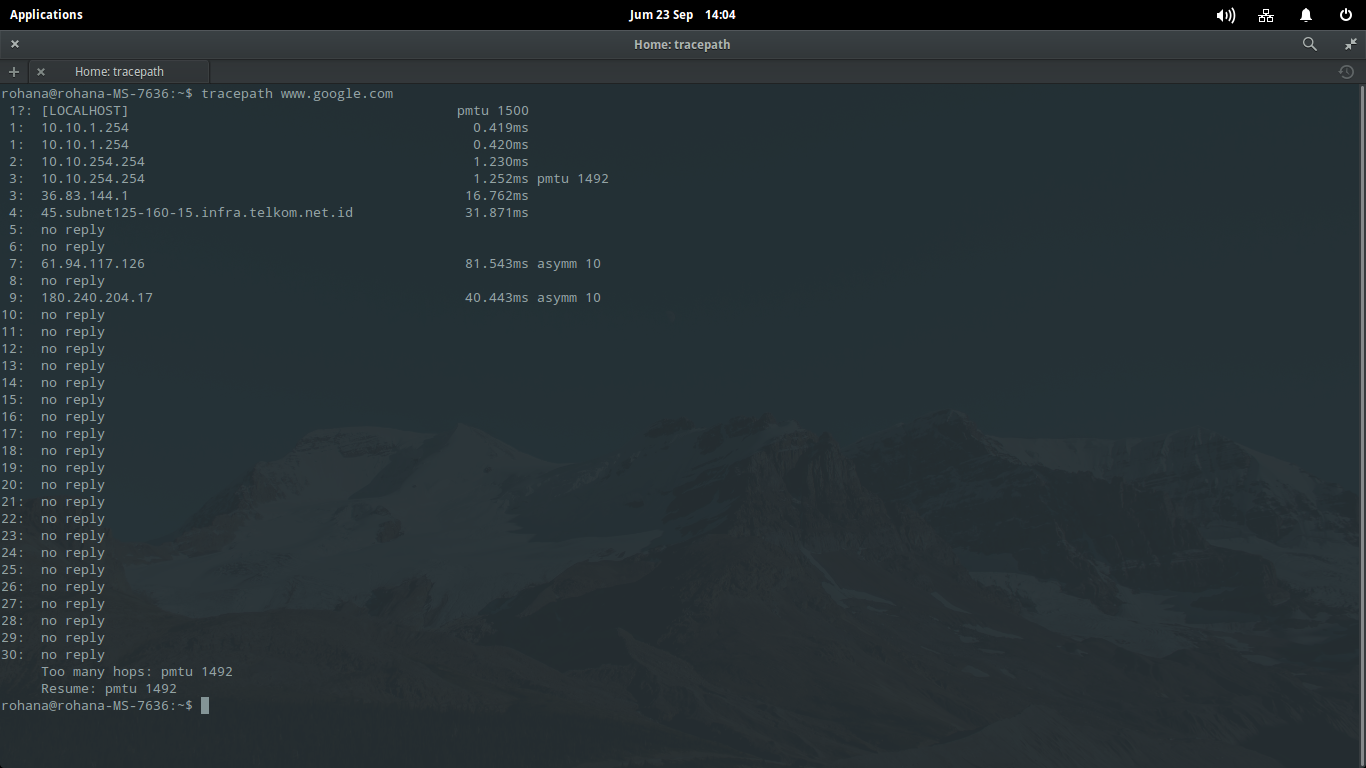This screenshot has width=1366, height=768.
Task: Click the restore session icon on the tab bar
Action: [x=1346, y=71]
